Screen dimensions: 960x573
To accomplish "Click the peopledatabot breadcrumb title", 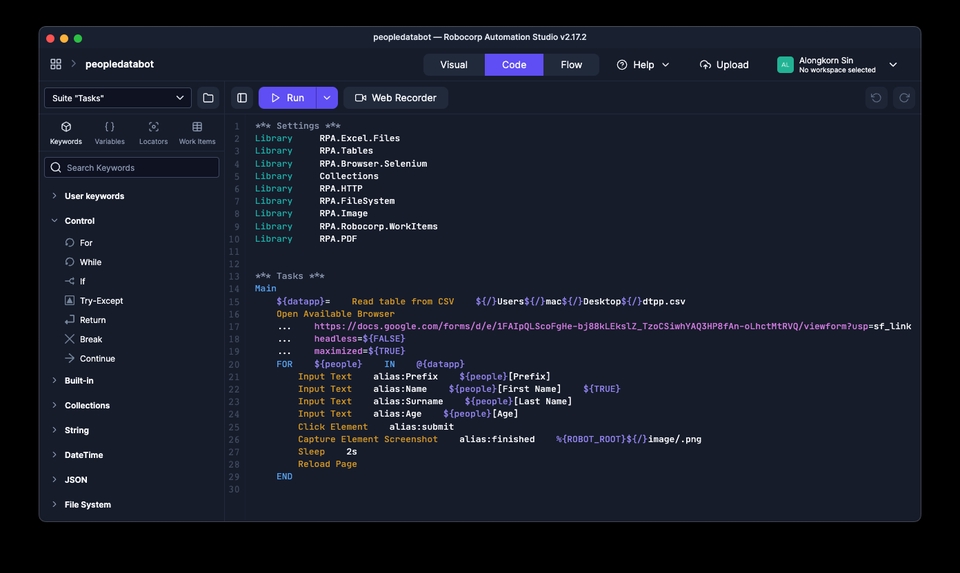I will pos(119,64).
